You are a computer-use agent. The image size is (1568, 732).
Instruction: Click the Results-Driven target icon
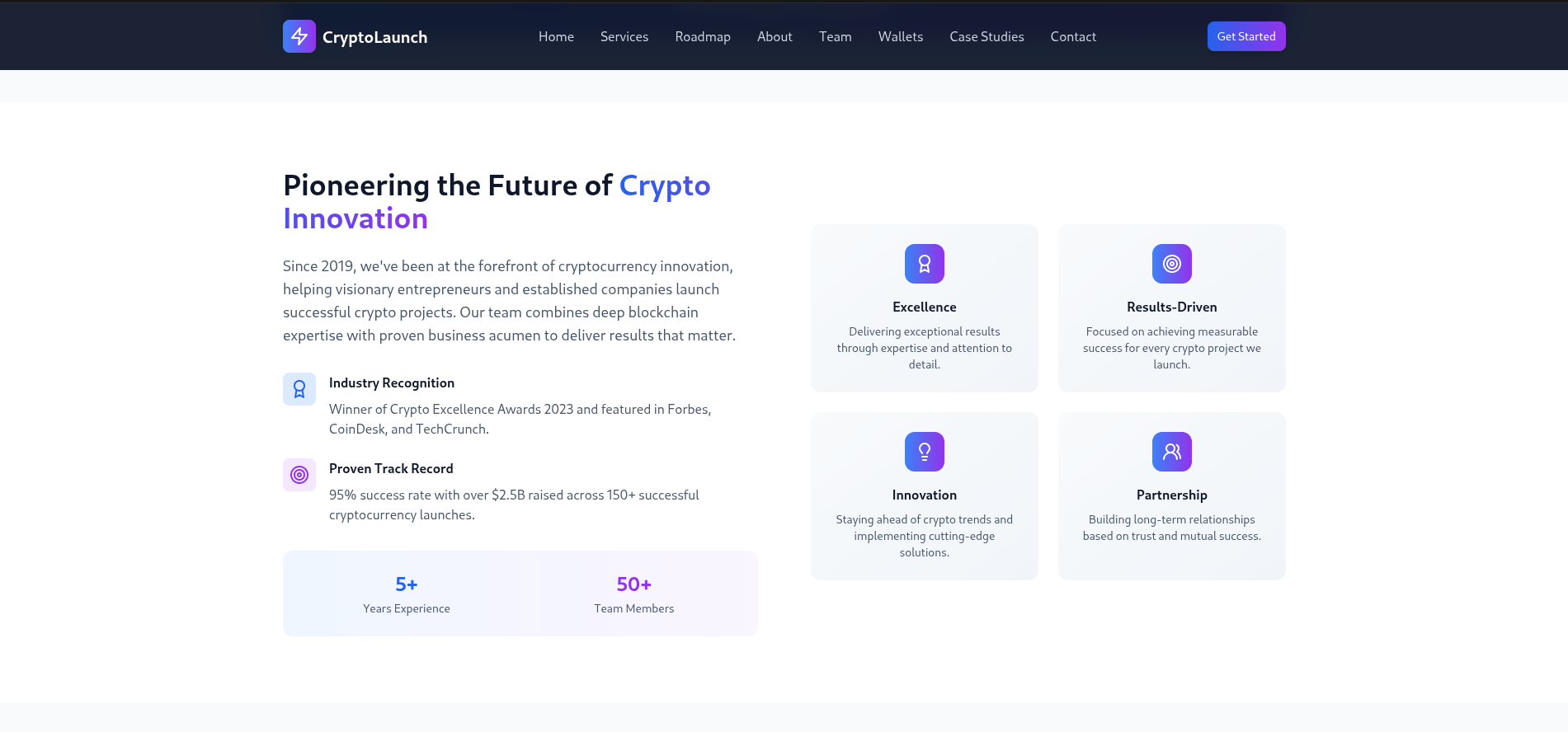(1171, 264)
